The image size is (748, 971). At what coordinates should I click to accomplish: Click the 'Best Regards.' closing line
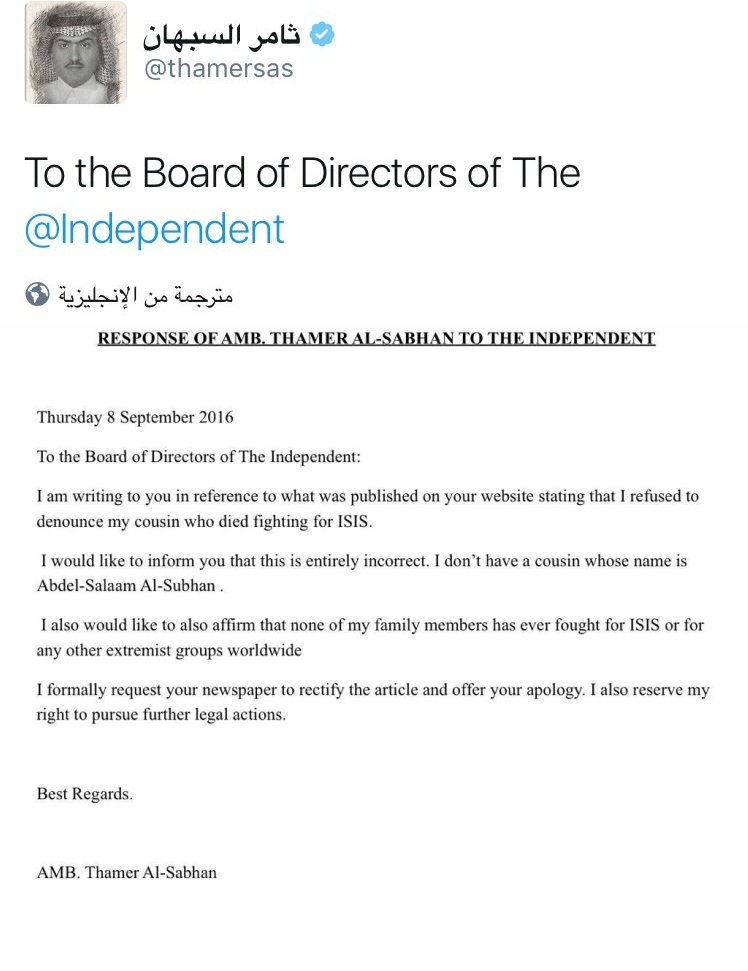[85, 795]
